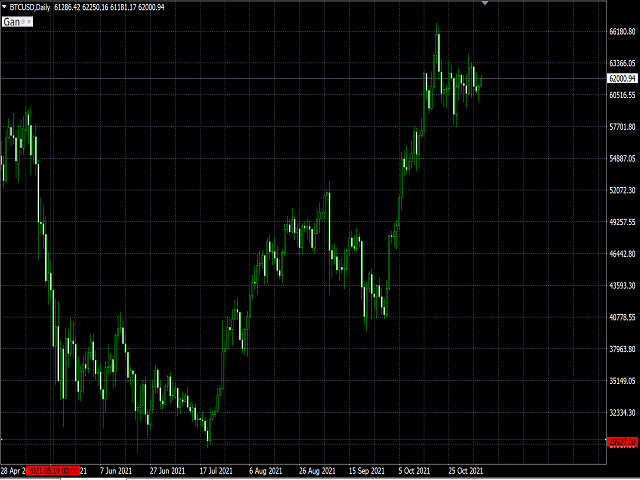Open the chart dropdown triangle beside BTCUSD,Daily
This screenshot has width=640, height=480.
pyautogui.click(x=4, y=7)
